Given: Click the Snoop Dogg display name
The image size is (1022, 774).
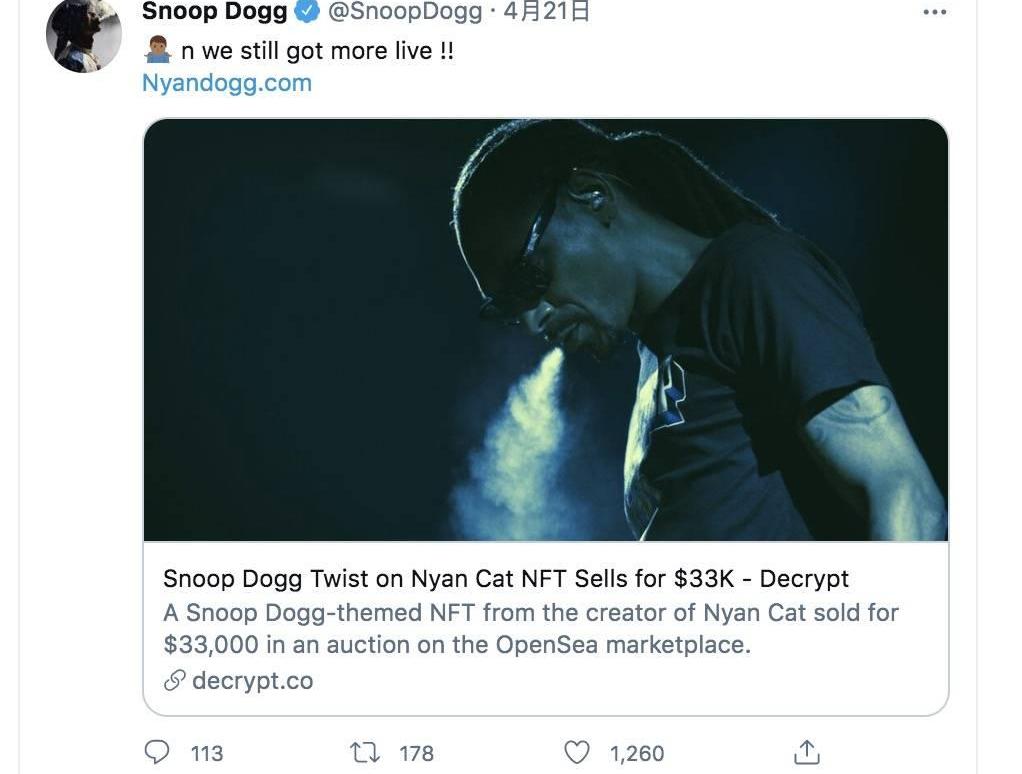Looking at the screenshot, I should pyautogui.click(x=214, y=12).
